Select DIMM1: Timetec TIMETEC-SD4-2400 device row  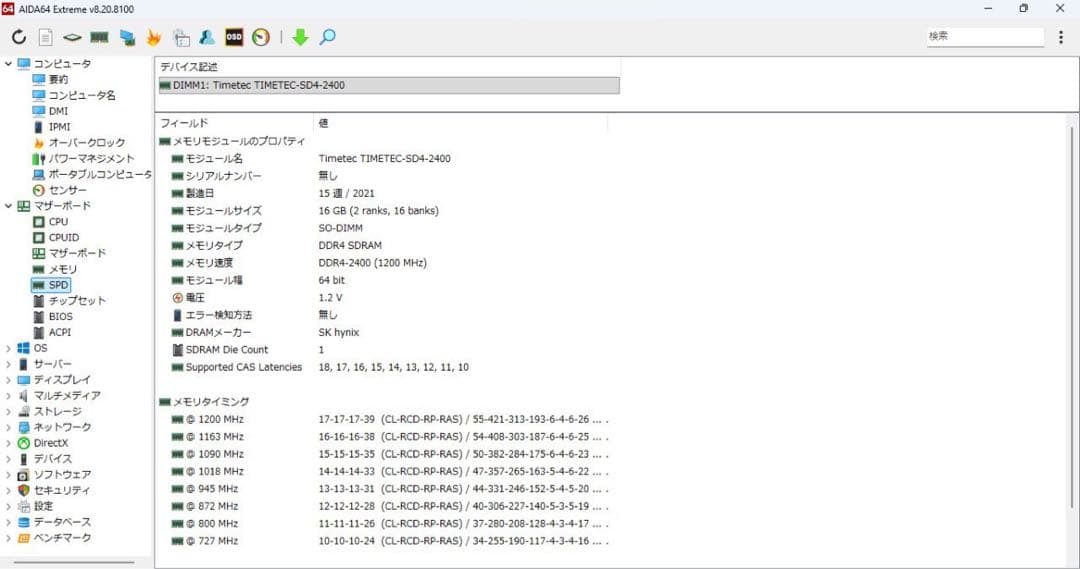coord(388,85)
